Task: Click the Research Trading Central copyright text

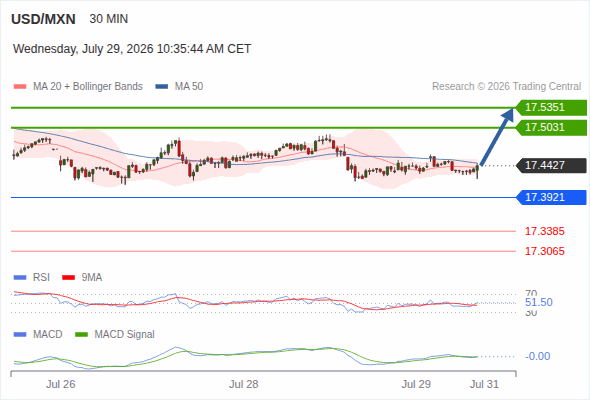Action: tap(506, 87)
